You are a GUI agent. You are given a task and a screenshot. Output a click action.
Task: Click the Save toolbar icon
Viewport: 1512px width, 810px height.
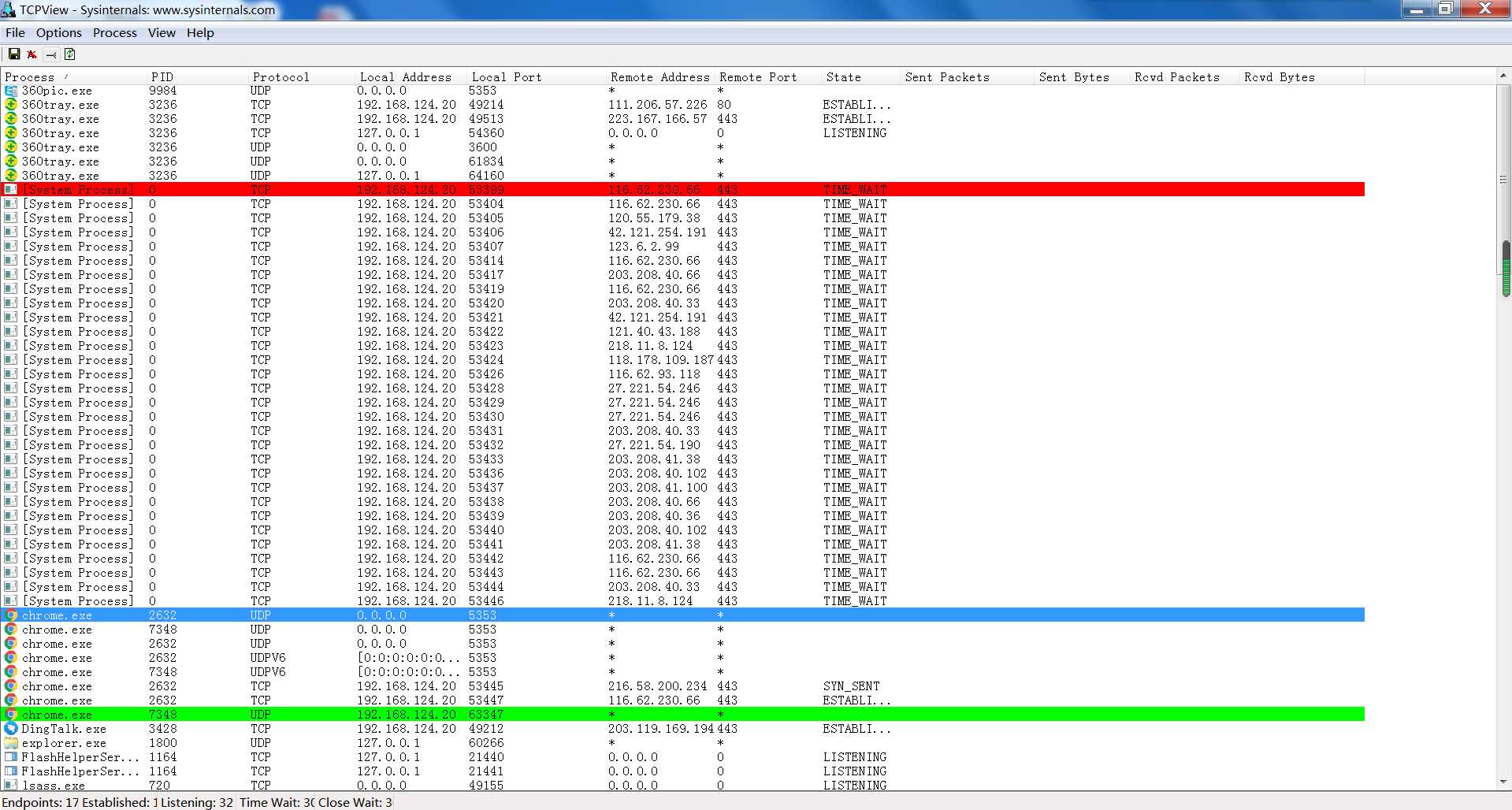pyautogui.click(x=14, y=54)
